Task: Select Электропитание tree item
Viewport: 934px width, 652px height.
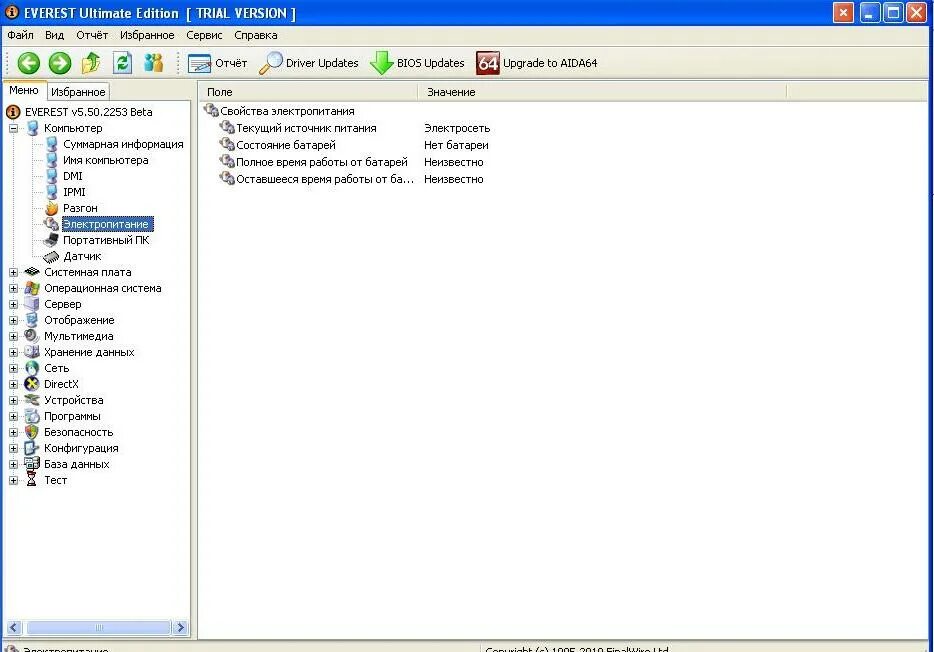Action: [x=107, y=224]
